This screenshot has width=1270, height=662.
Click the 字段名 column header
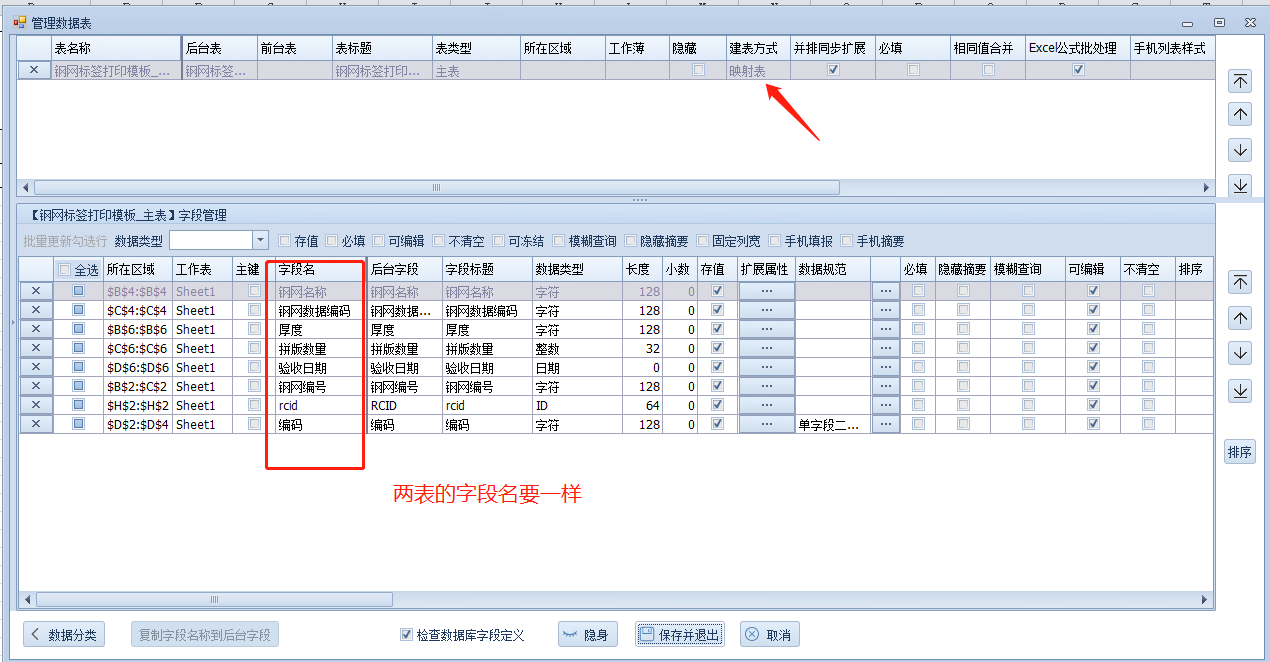pyautogui.click(x=315, y=270)
